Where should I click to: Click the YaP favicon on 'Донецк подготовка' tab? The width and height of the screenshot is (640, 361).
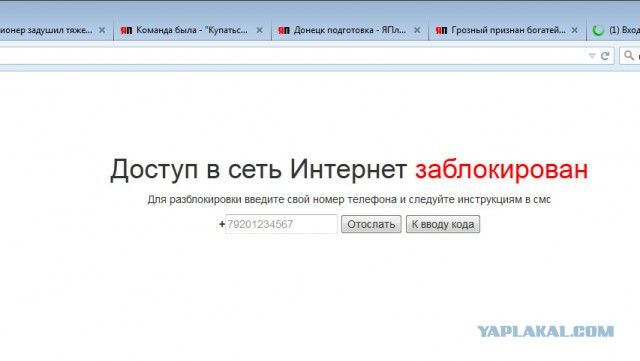pyautogui.click(x=284, y=31)
